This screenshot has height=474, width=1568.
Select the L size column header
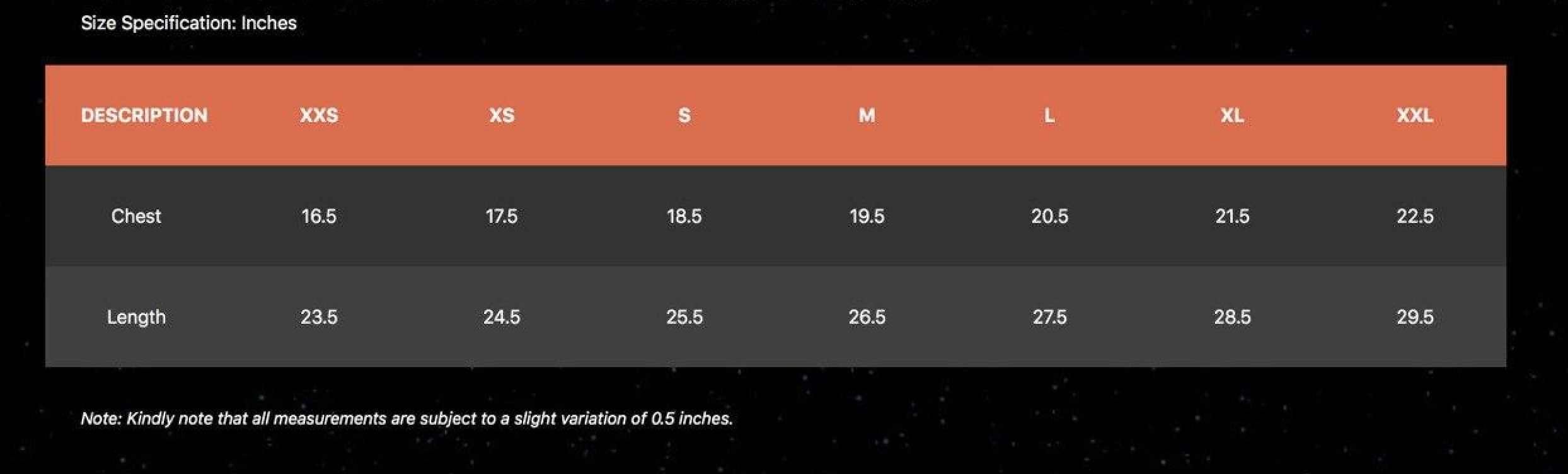click(1049, 115)
